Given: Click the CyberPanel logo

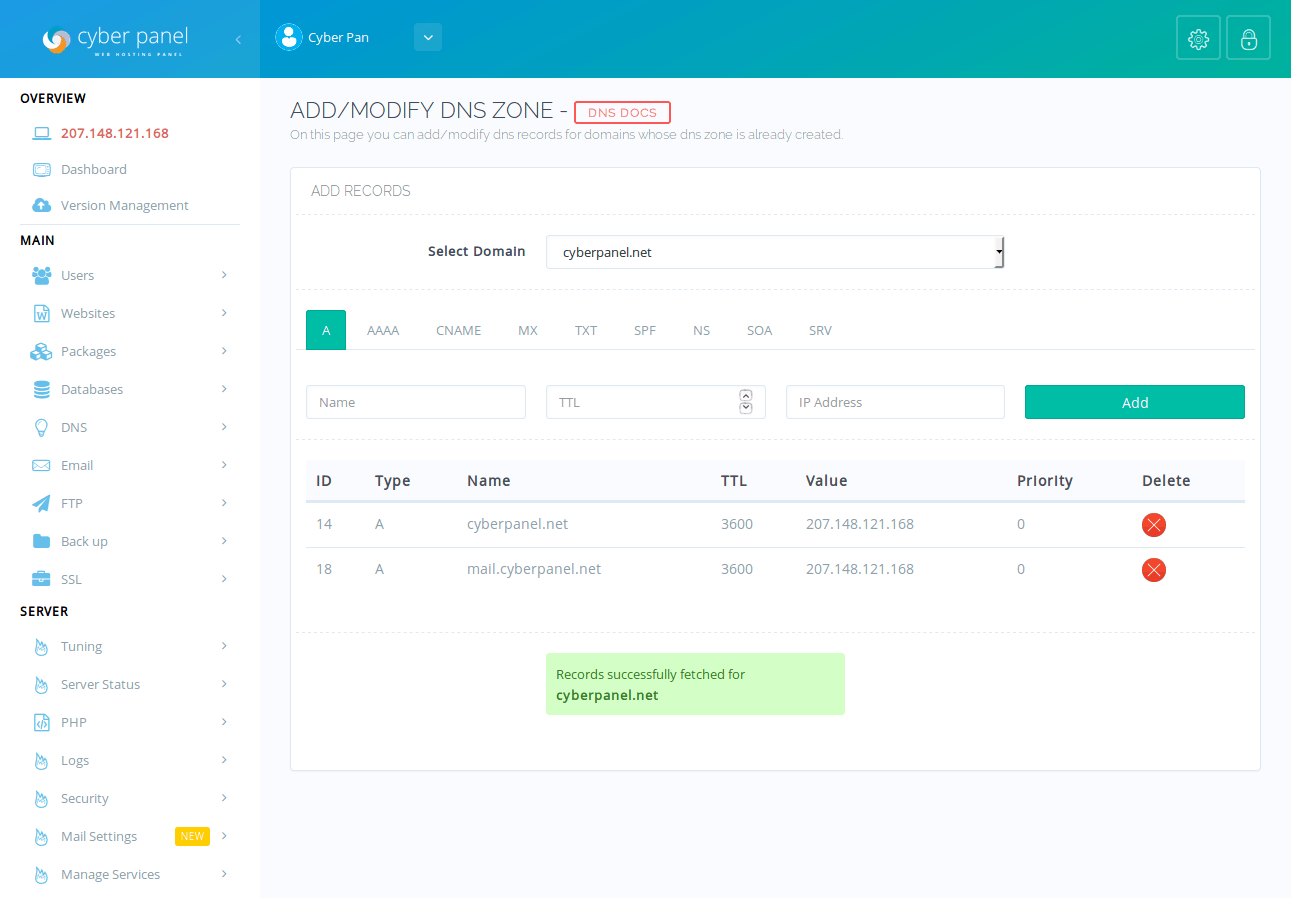Looking at the screenshot, I should point(115,39).
